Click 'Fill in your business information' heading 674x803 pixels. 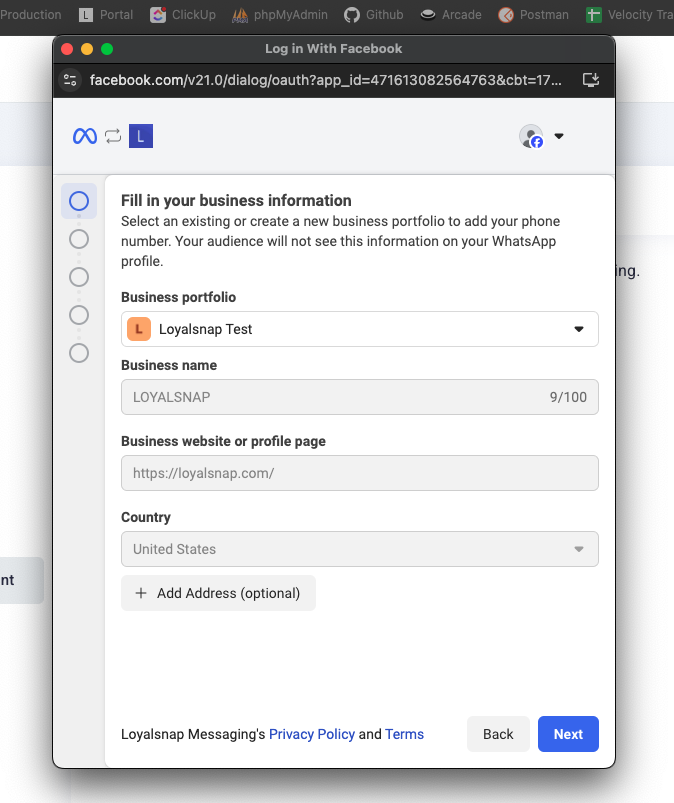(x=236, y=200)
